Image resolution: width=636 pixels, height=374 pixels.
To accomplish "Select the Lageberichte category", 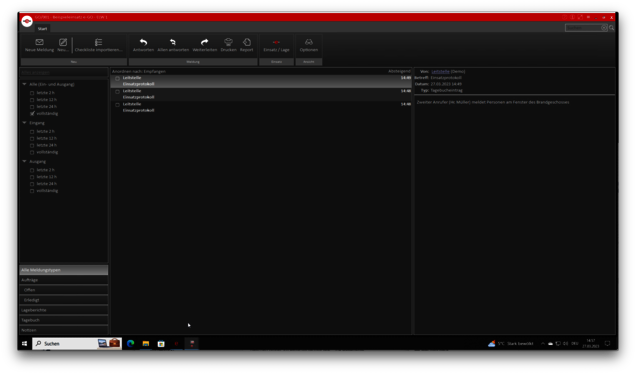I will click(x=64, y=310).
